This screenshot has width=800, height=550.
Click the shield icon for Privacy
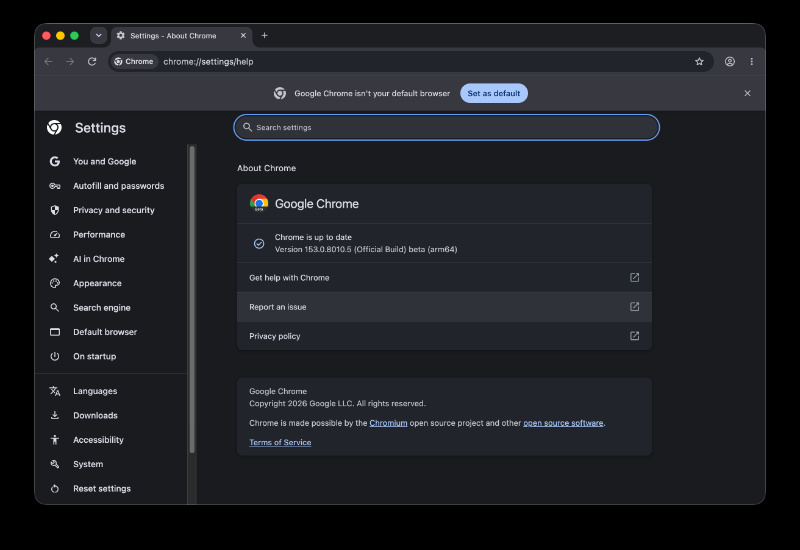(x=55, y=210)
